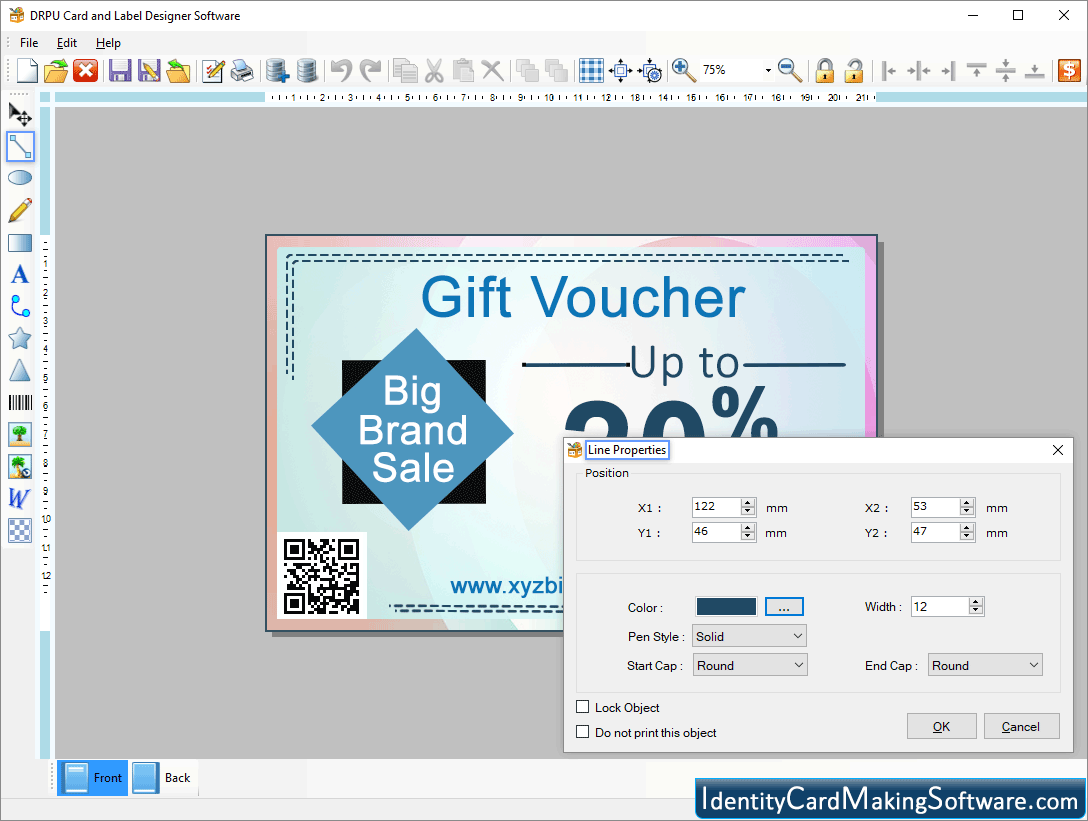Decrease the Y2 value with down arrow
The width and height of the screenshot is (1088, 821).
pyautogui.click(x=967, y=537)
